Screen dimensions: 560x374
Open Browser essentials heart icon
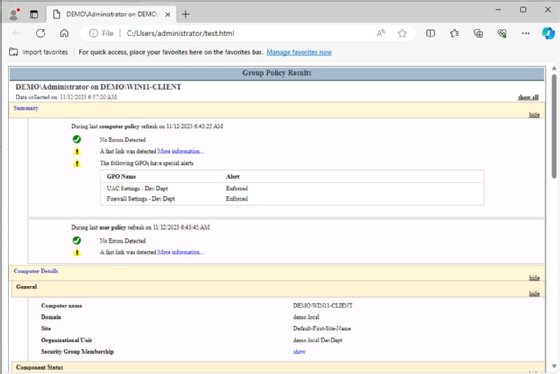click(x=502, y=33)
